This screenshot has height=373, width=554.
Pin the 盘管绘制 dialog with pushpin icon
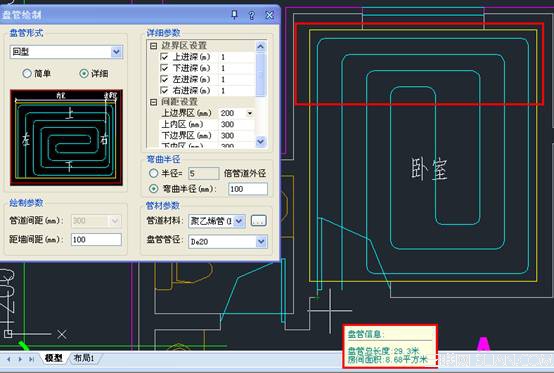234,15
